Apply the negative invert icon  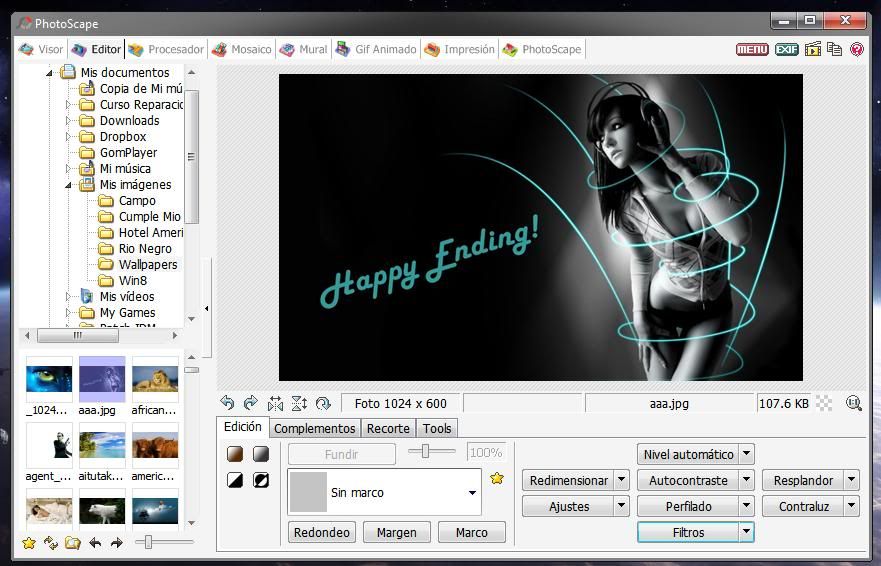pyautogui.click(x=261, y=479)
